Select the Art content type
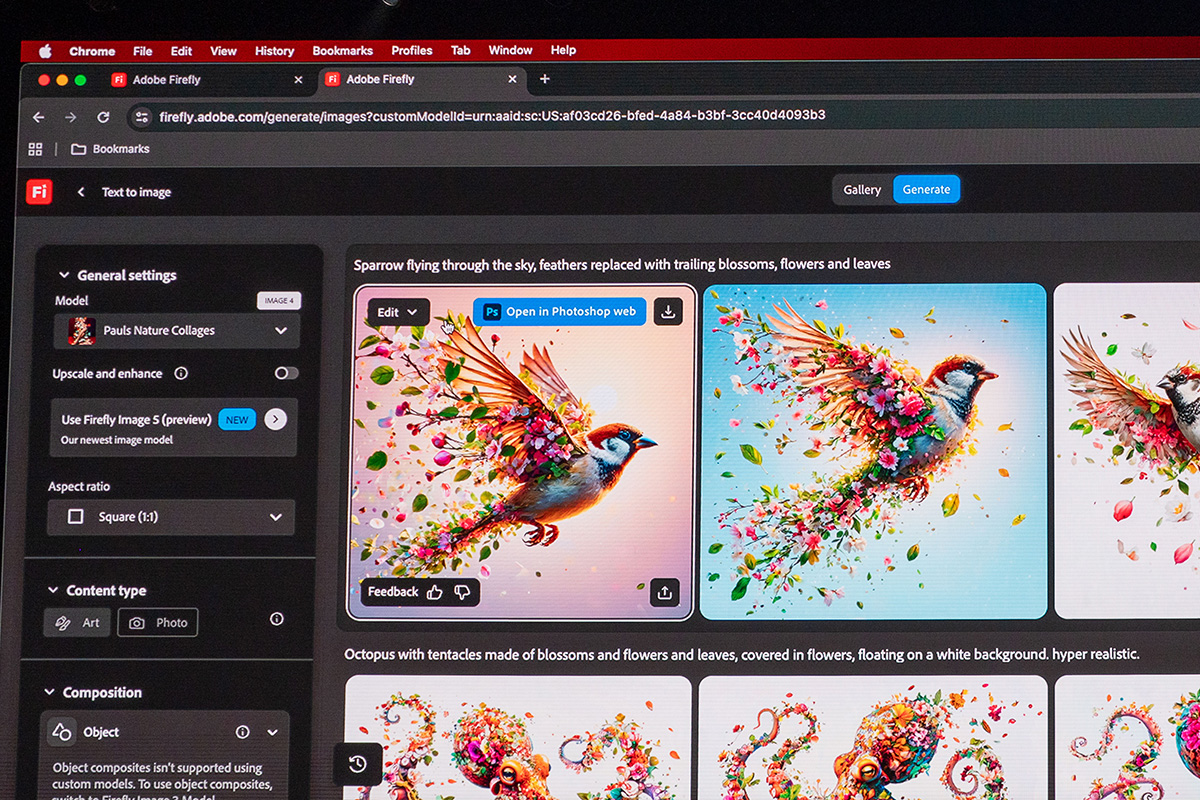This screenshot has width=1200, height=800. (x=77, y=622)
